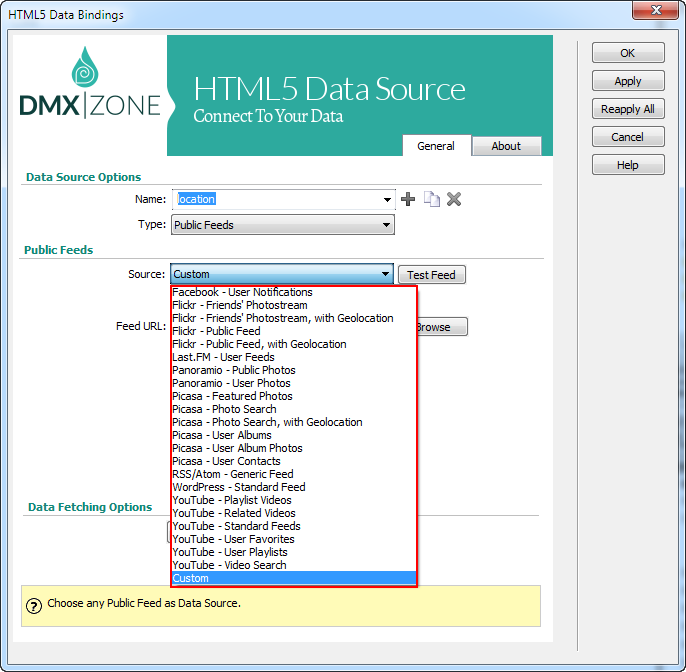Confirm with the OK button

628,53
